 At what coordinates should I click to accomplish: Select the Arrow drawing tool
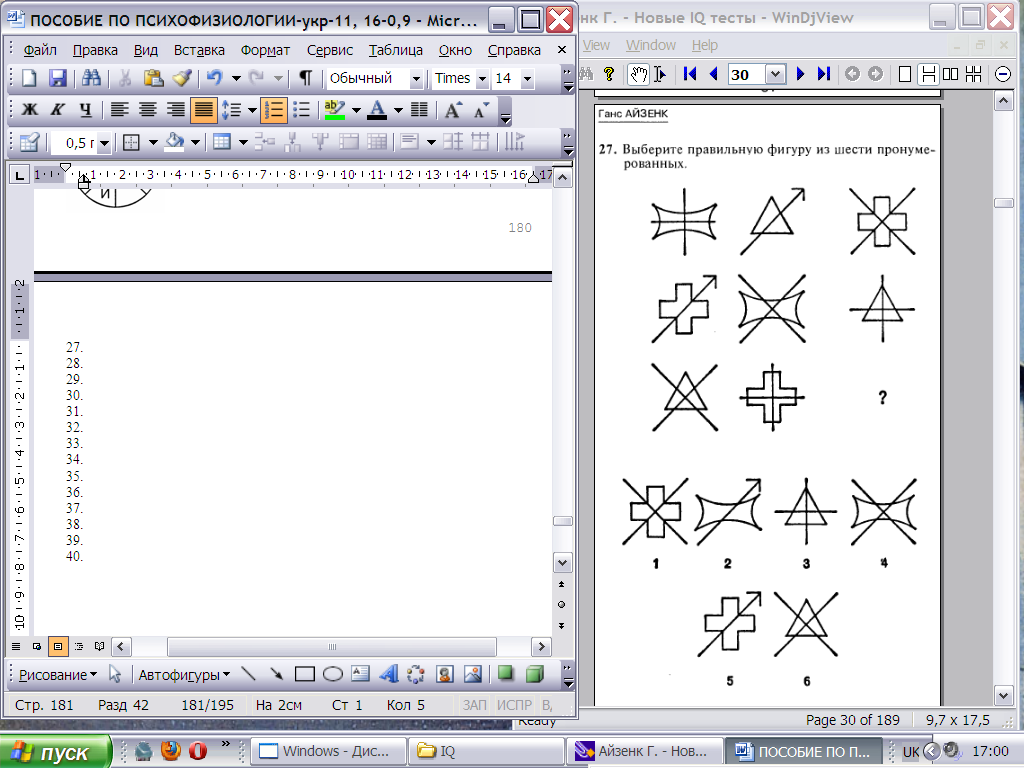tap(276, 674)
